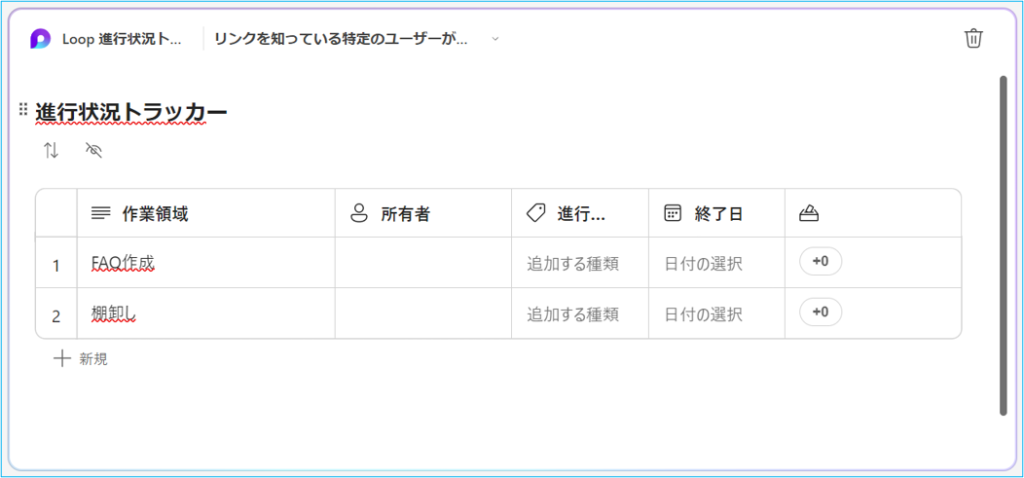The image size is (1024, 478).
Task: Click the sort arrows icon
Action: 51,151
